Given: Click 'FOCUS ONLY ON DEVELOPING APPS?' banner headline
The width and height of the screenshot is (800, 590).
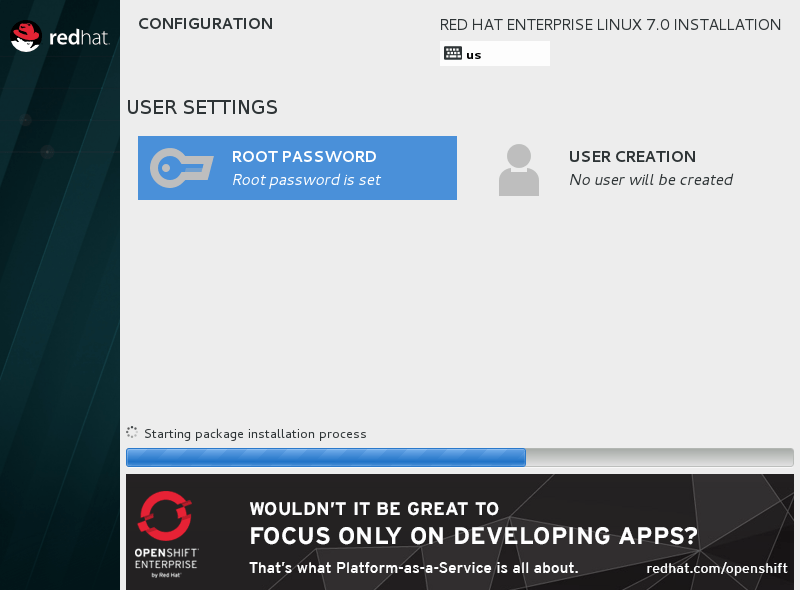Looking at the screenshot, I should coord(473,535).
